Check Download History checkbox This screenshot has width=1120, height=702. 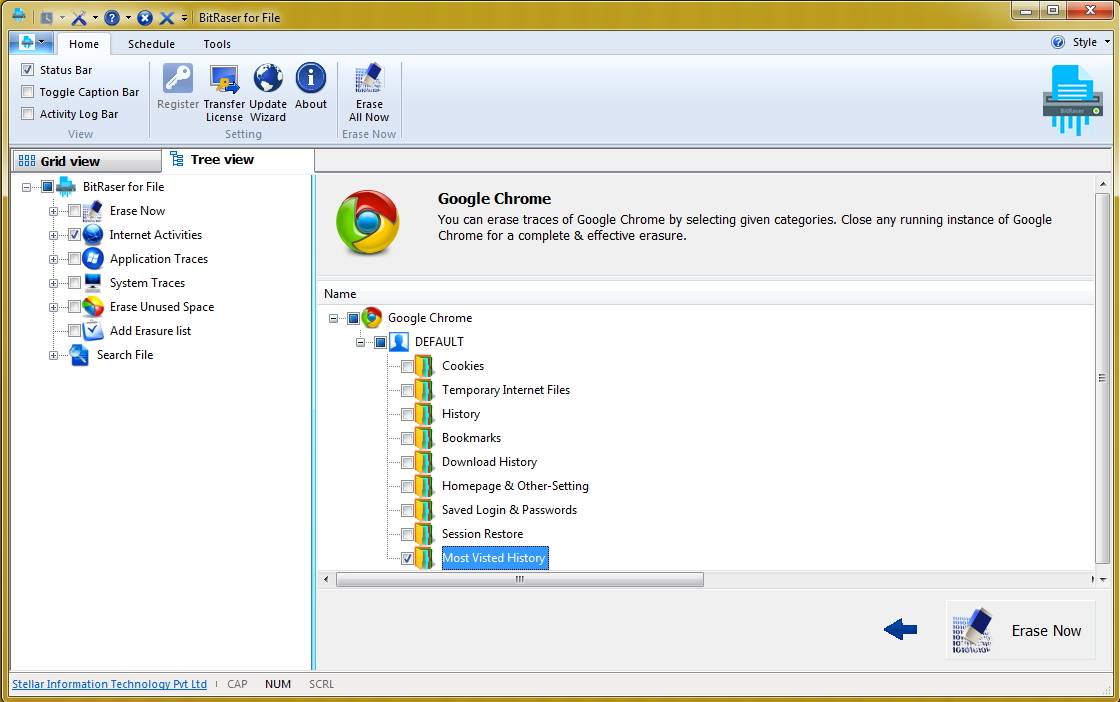pos(407,463)
